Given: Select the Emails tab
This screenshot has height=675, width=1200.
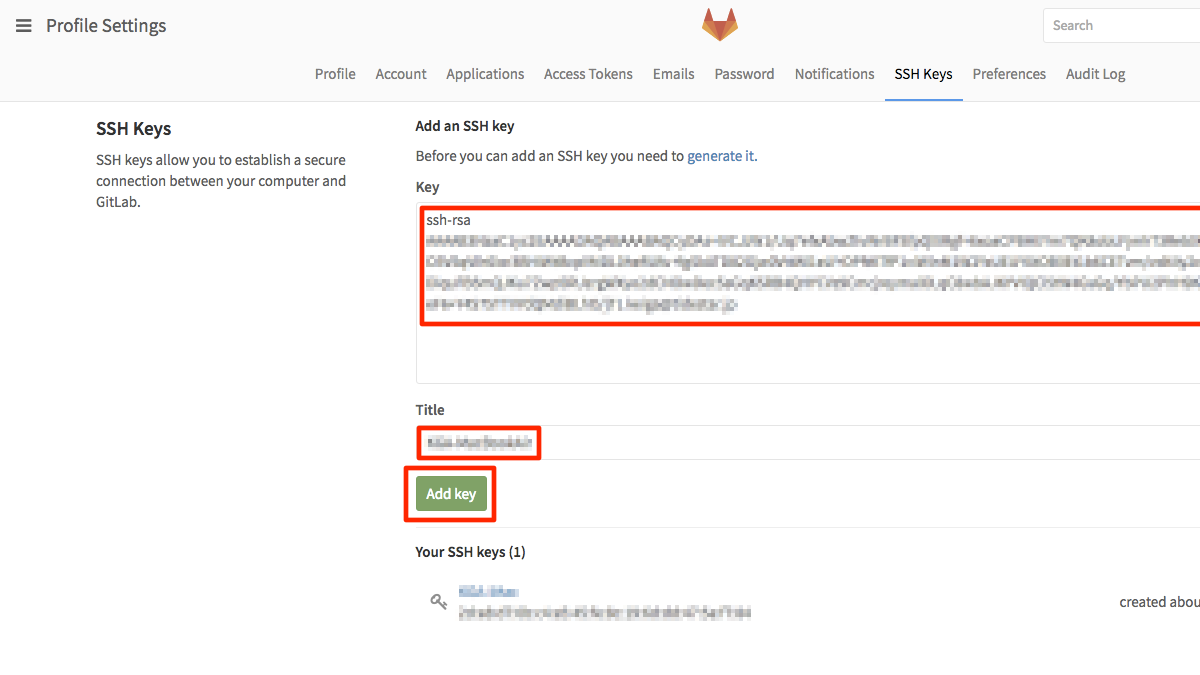Looking at the screenshot, I should (673, 74).
